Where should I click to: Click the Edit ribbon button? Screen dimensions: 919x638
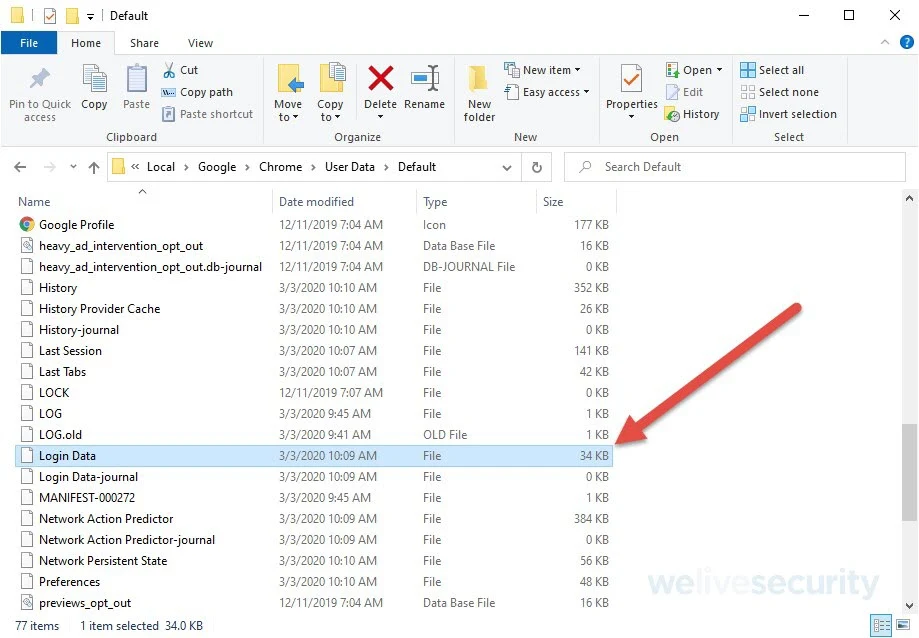pos(684,92)
